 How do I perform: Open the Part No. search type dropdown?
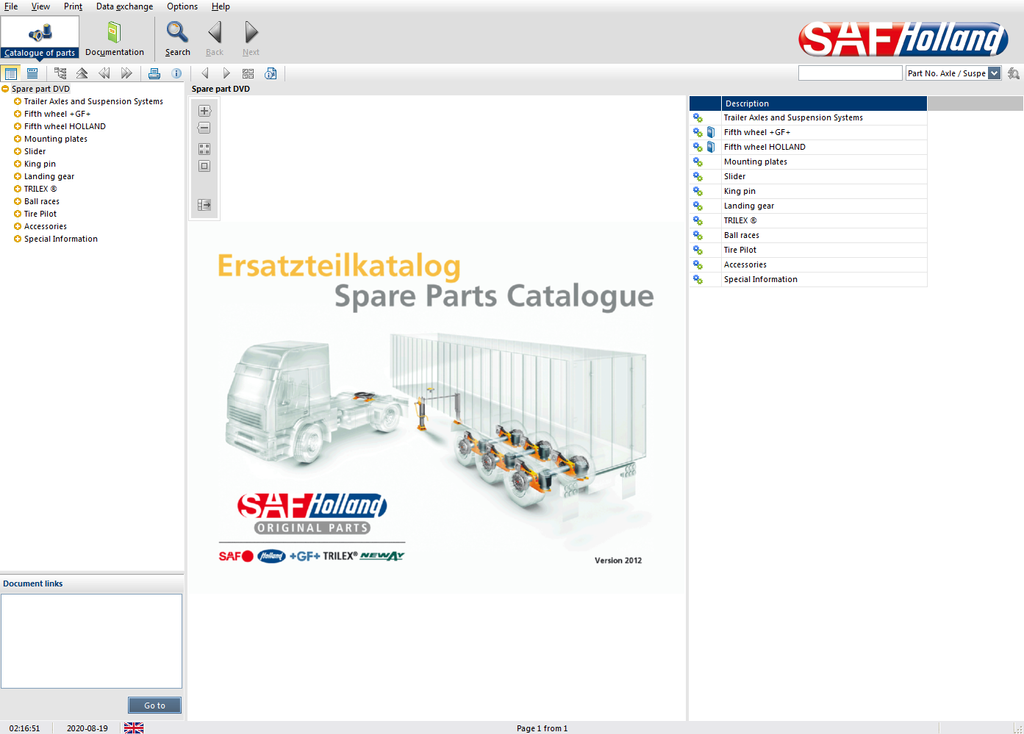coord(994,73)
